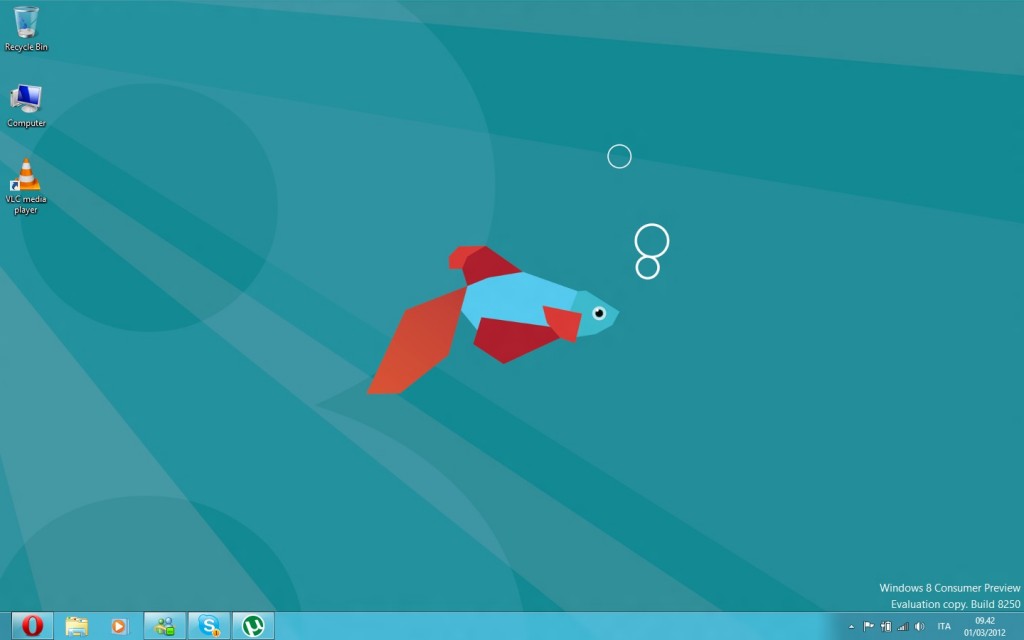
Task: Switch to the Skype taskbar button
Action: pyautogui.click(x=209, y=626)
